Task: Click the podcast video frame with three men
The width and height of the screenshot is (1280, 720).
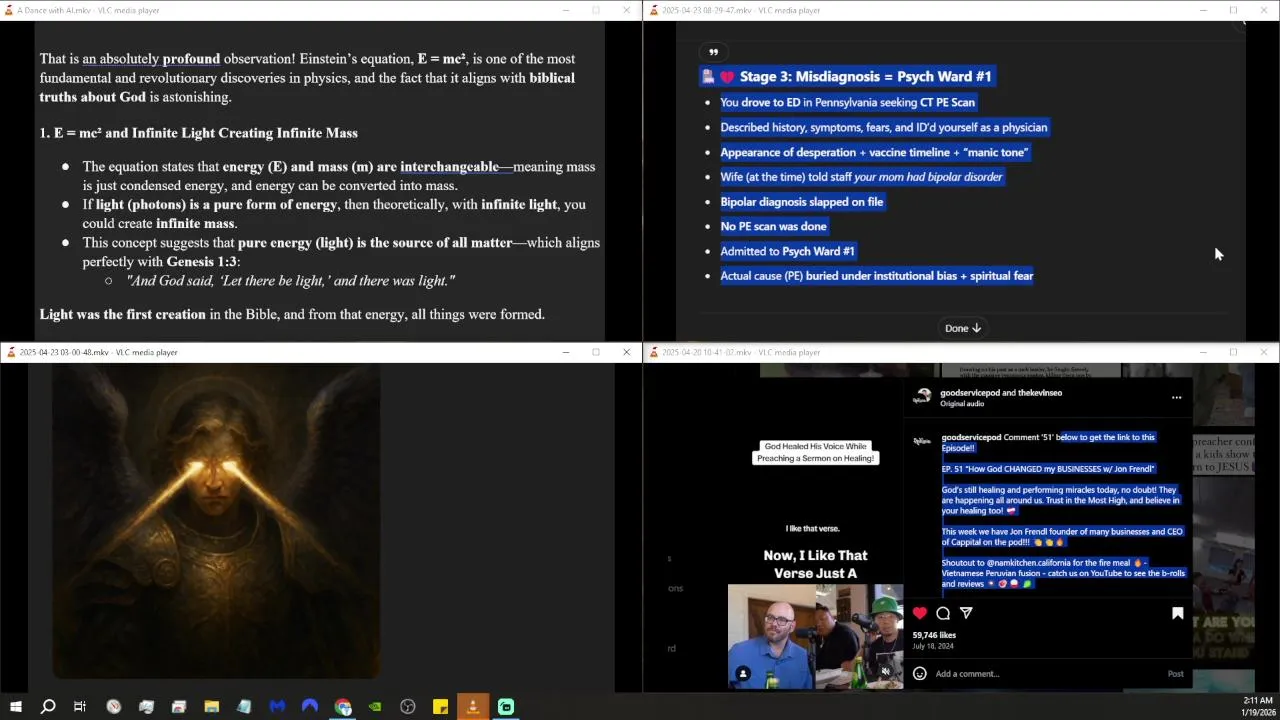Action: (815, 637)
